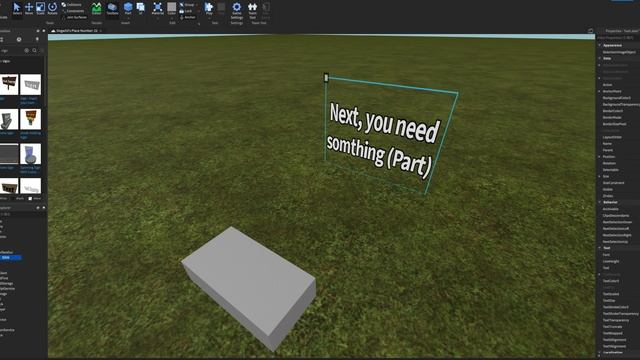Open the terrain Editor
The image size is (640, 360).
point(96,9)
